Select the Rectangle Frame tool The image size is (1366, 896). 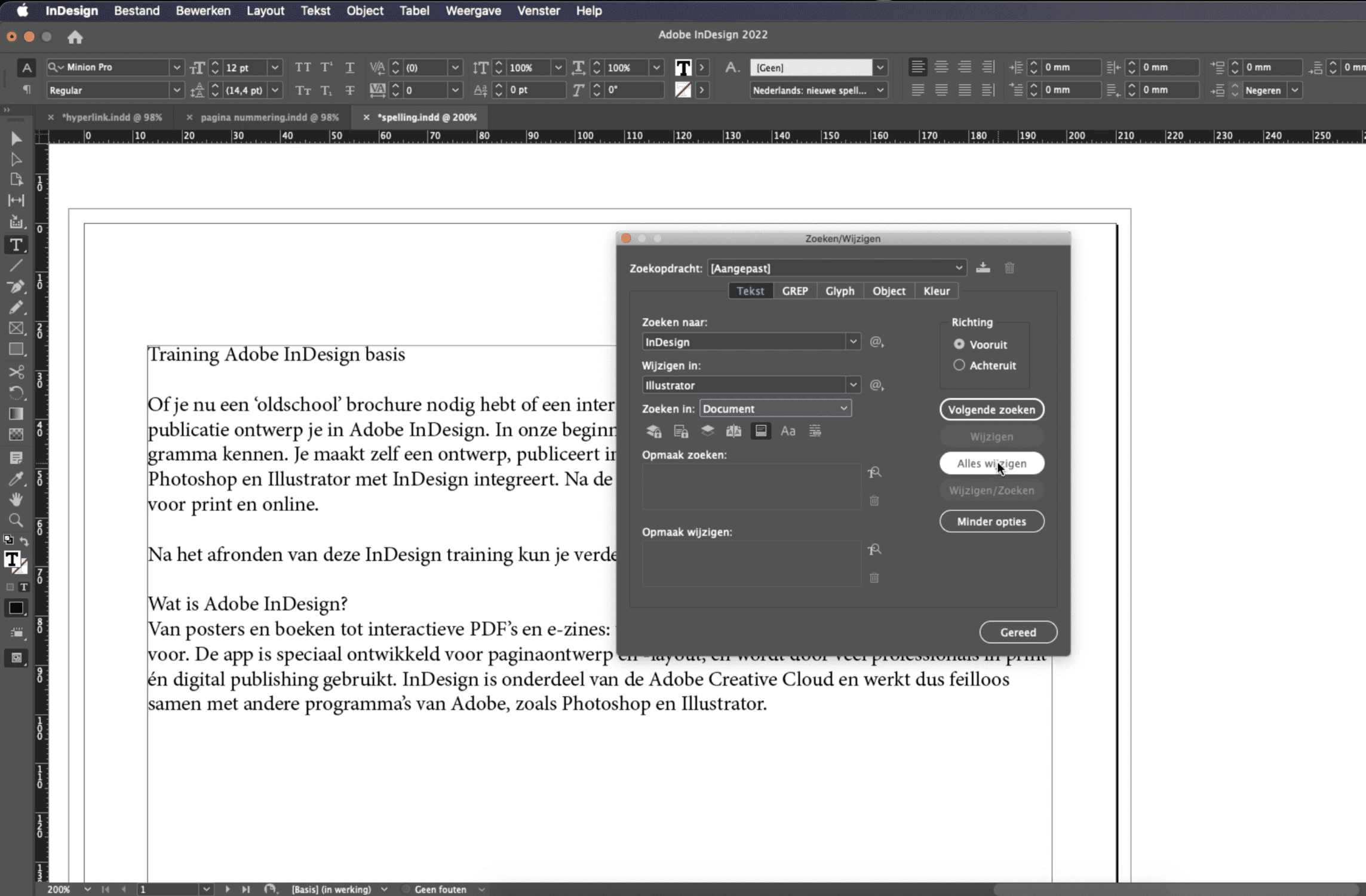pyautogui.click(x=16, y=329)
